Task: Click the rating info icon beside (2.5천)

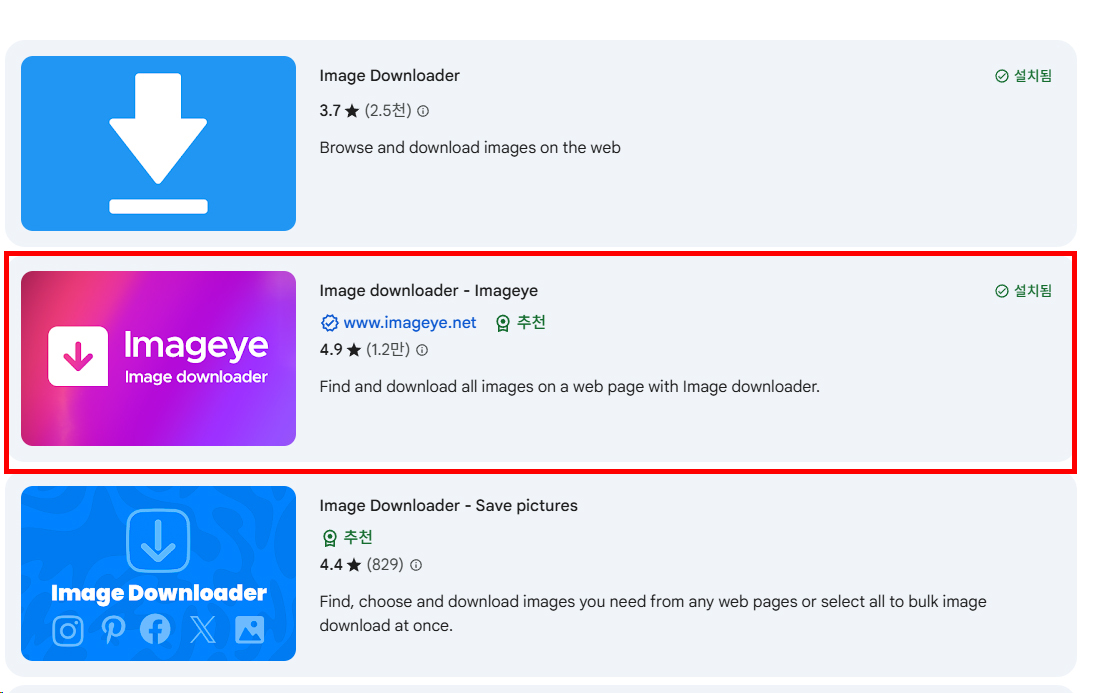Action: [423, 111]
